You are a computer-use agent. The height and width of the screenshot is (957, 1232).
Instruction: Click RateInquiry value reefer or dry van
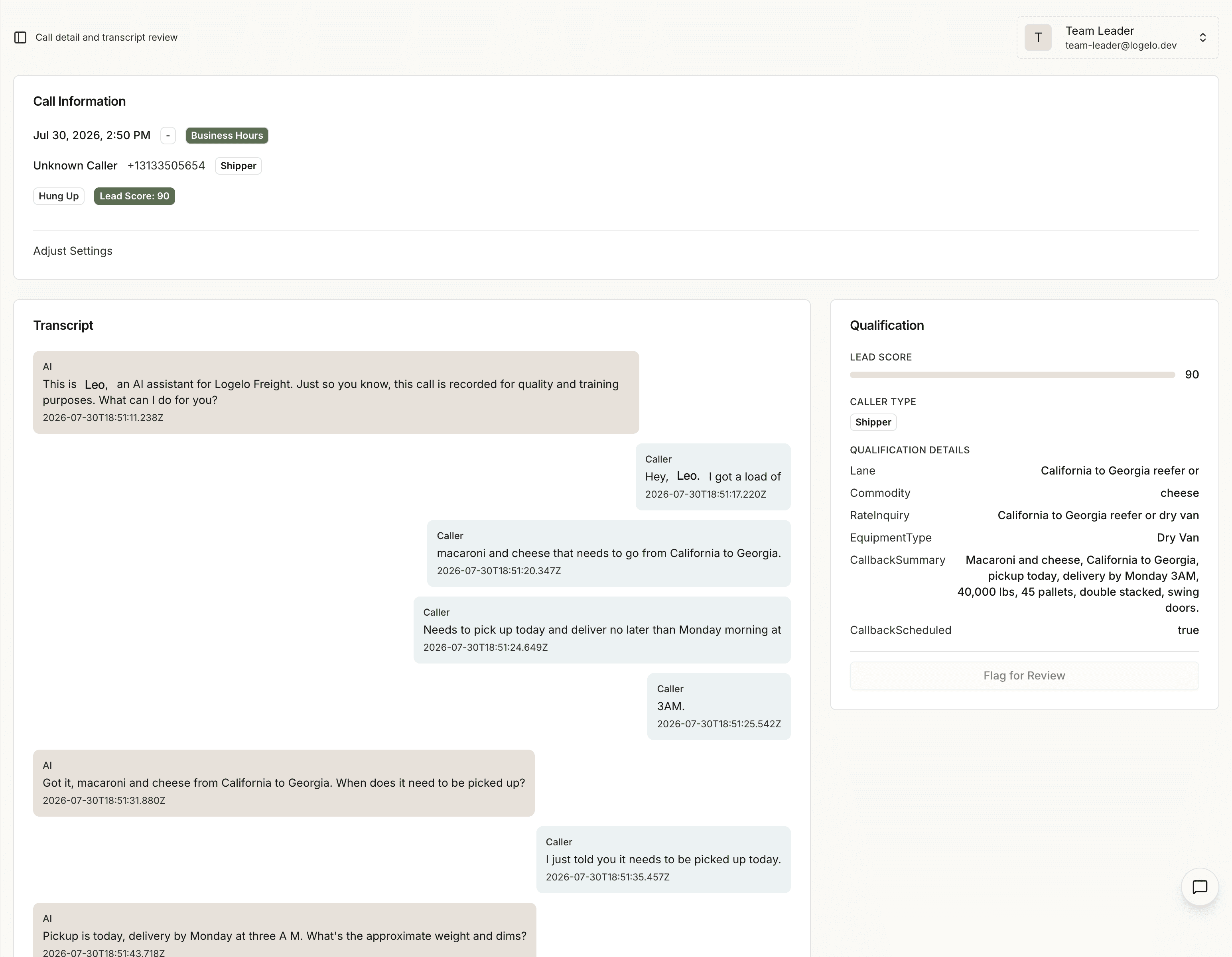(1098, 516)
